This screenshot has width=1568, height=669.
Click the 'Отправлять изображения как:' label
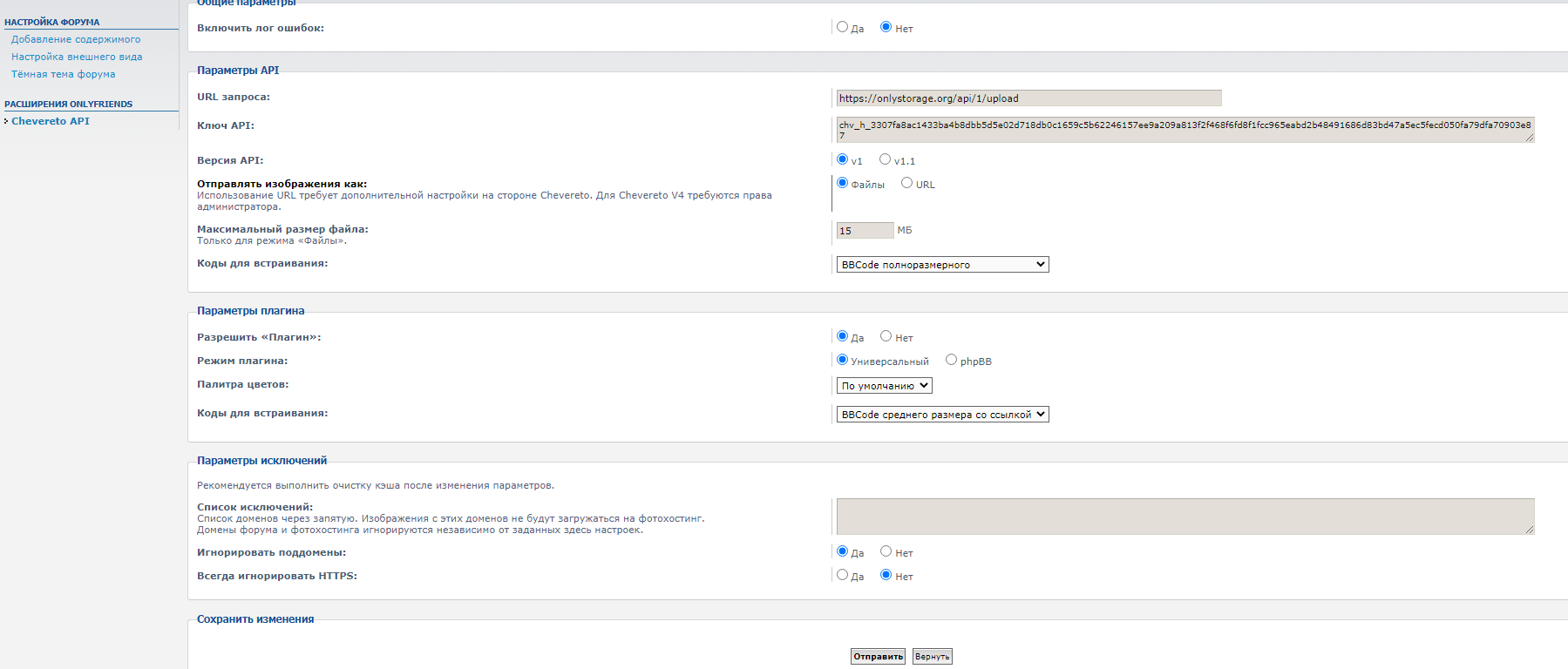(x=282, y=184)
